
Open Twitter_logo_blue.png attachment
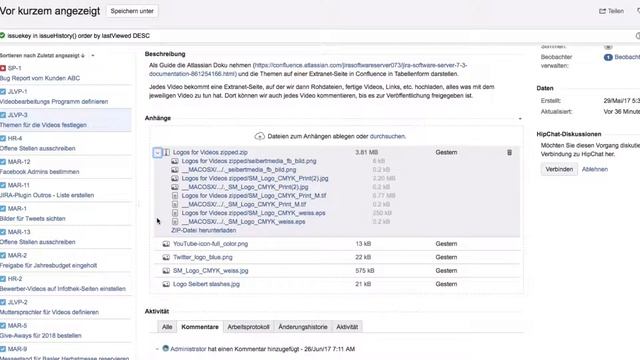pyautogui.click(x=203, y=257)
